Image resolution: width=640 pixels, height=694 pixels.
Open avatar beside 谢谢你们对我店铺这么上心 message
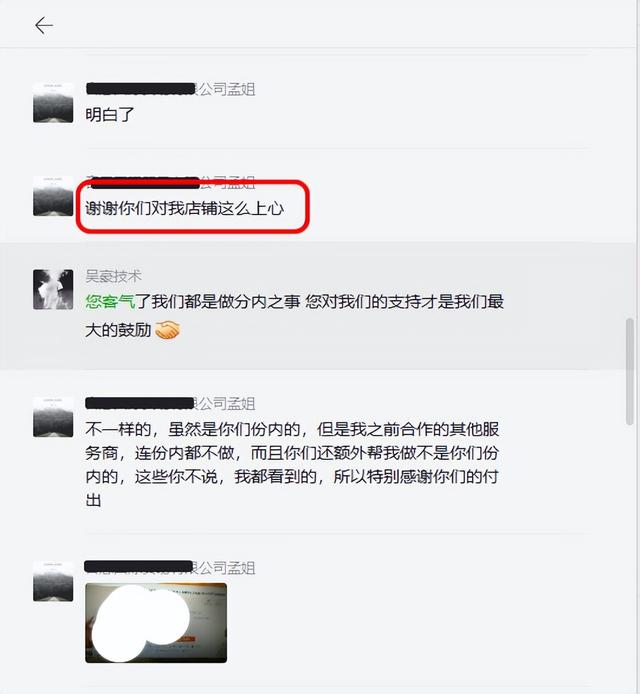pyautogui.click(x=53, y=196)
